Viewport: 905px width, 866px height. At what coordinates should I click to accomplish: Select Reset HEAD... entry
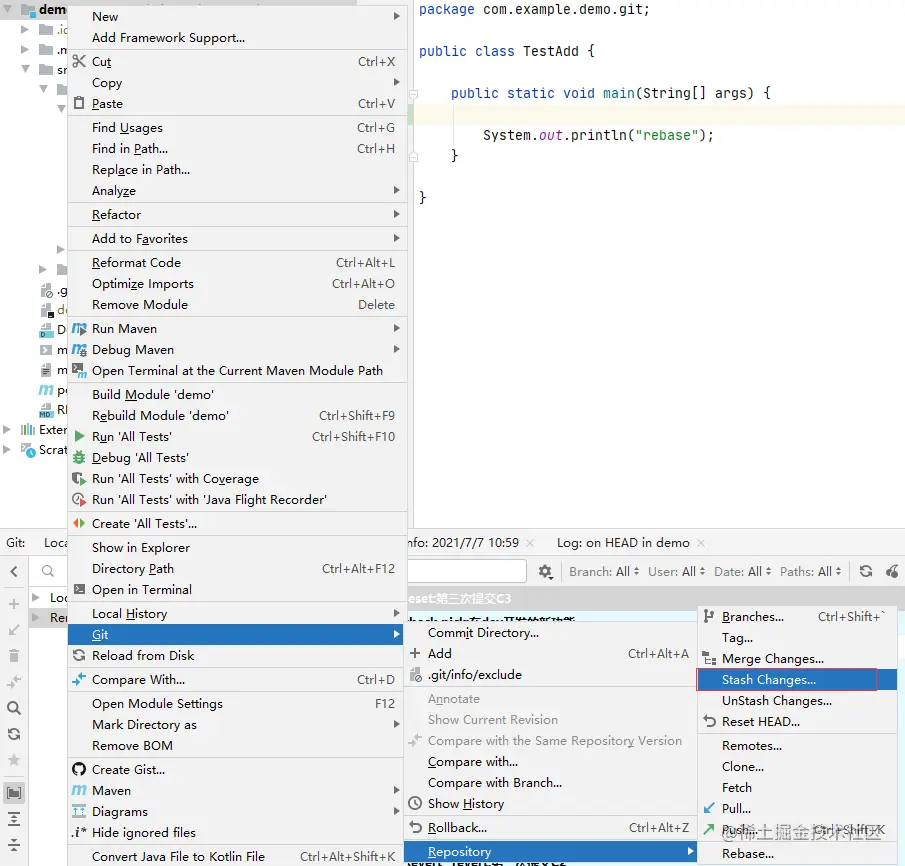tap(796, 722)
